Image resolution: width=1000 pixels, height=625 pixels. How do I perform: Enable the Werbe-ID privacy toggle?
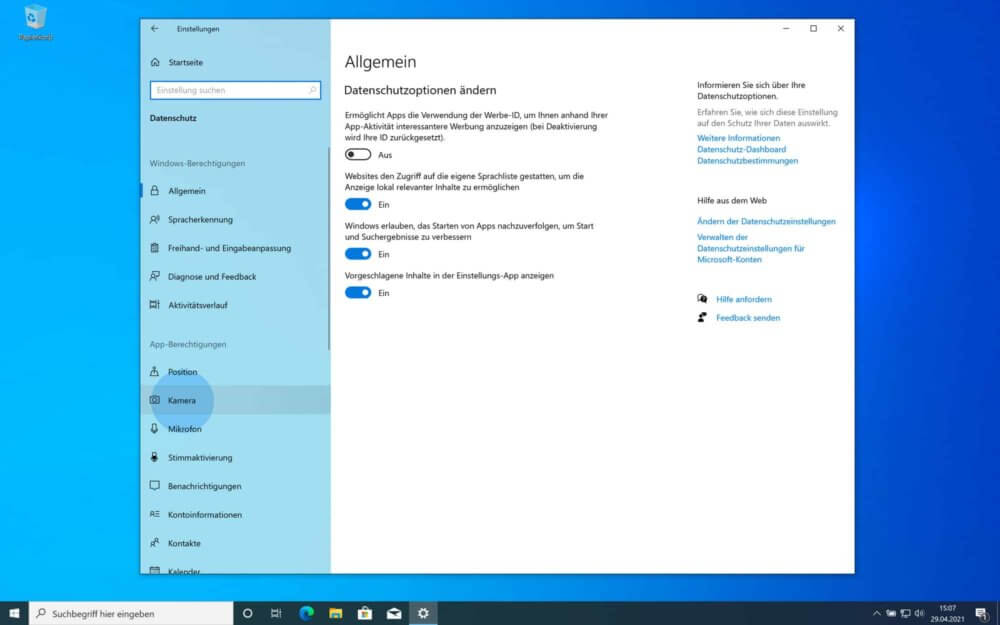[x=357, y=154]
